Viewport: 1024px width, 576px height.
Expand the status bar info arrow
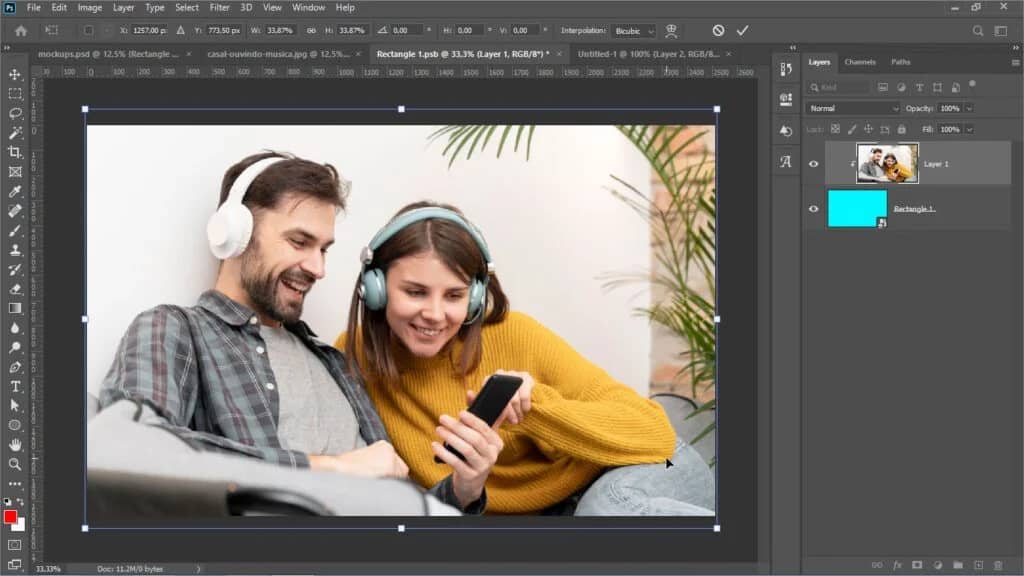[x=199, y=569]
